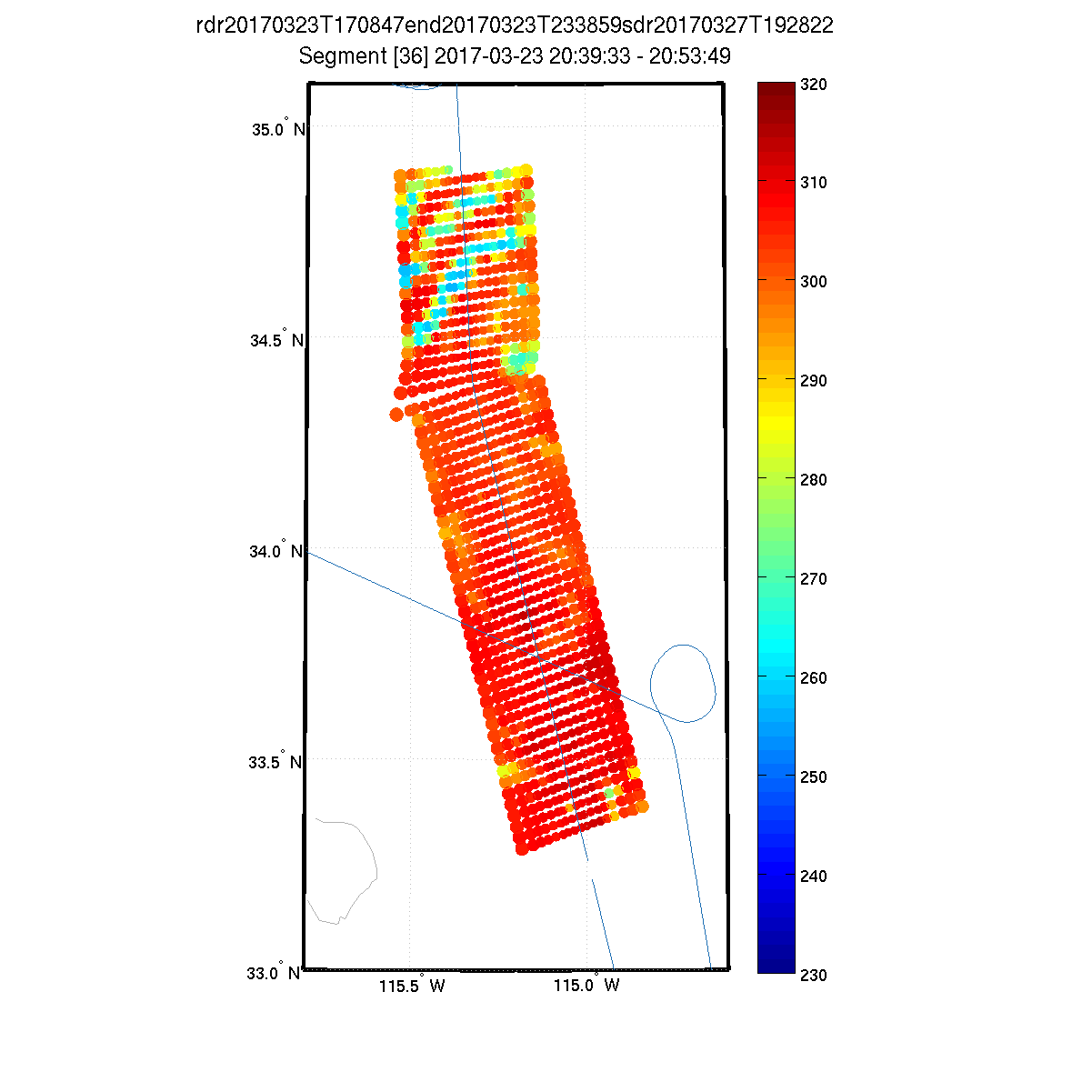The height and width of the screenshot is (1092, 1092).
Task: Click the 34.0° N latitude label
Action: (x=276, y=550)
